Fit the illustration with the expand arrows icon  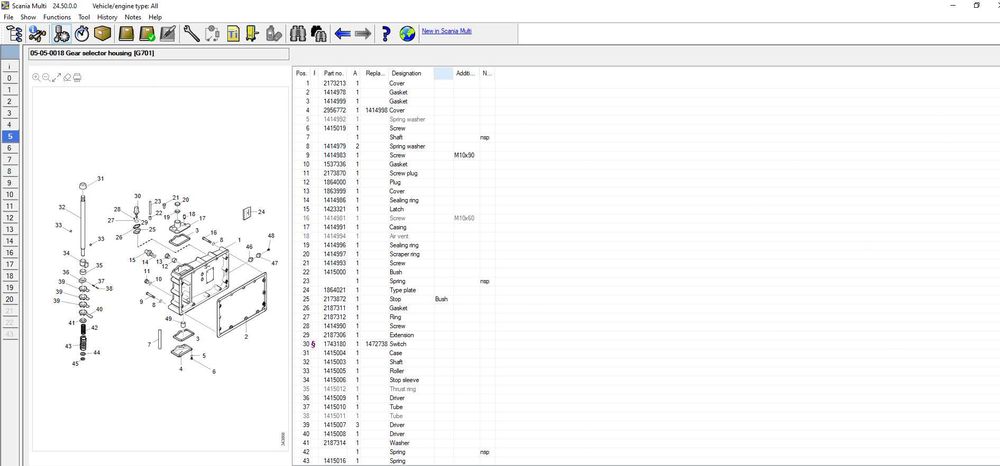(56, 77)
